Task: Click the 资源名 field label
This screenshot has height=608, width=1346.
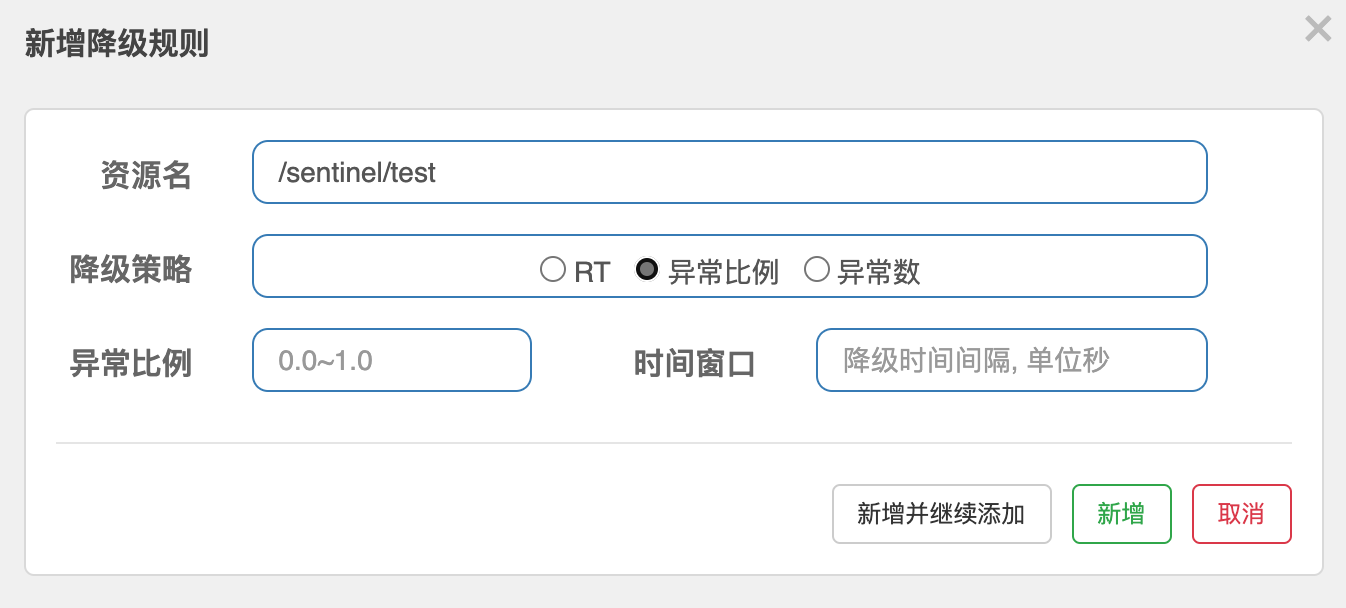Action: [x=145, y=174]
